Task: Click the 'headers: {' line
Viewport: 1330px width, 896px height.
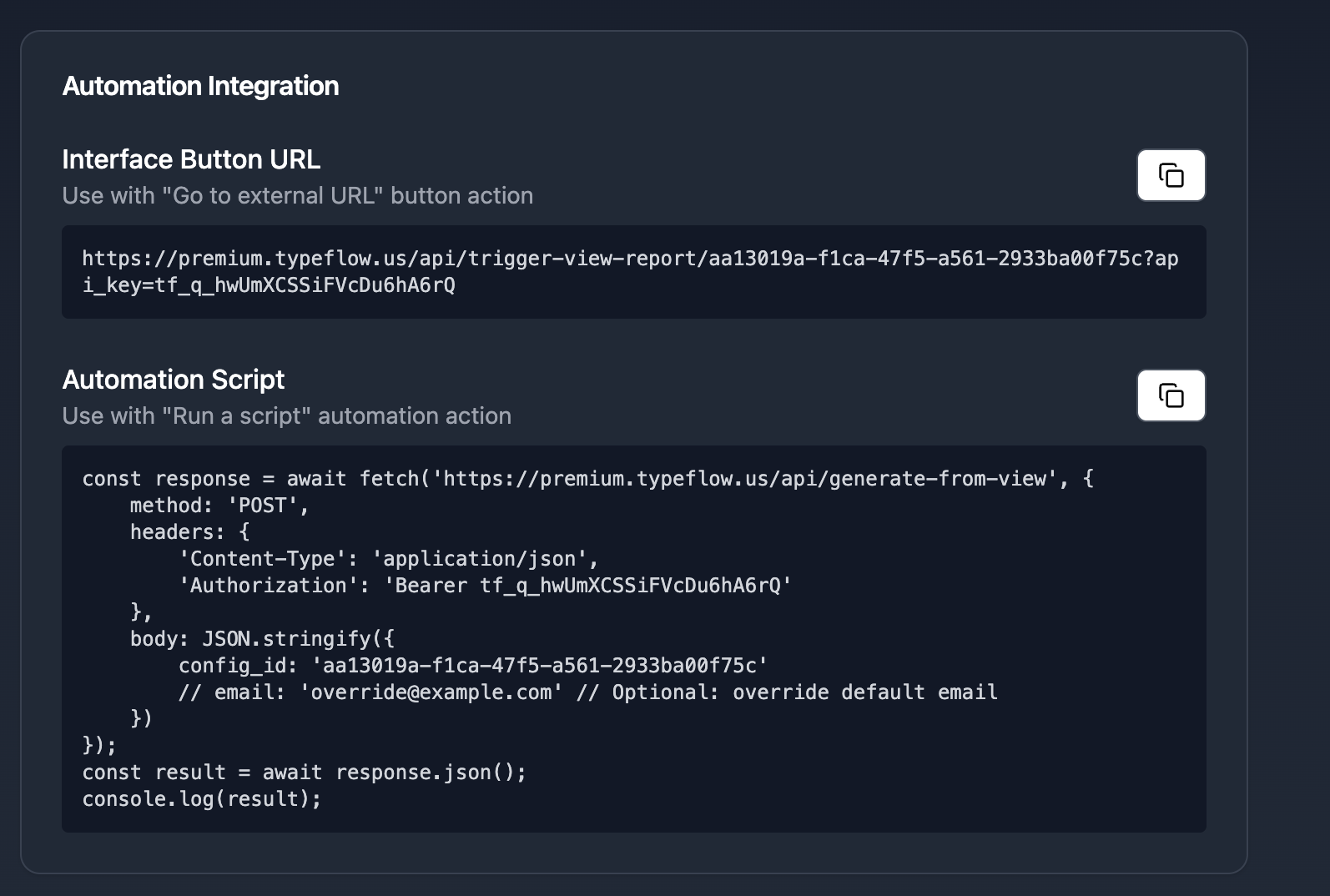Action: click(x=189, y=532)
